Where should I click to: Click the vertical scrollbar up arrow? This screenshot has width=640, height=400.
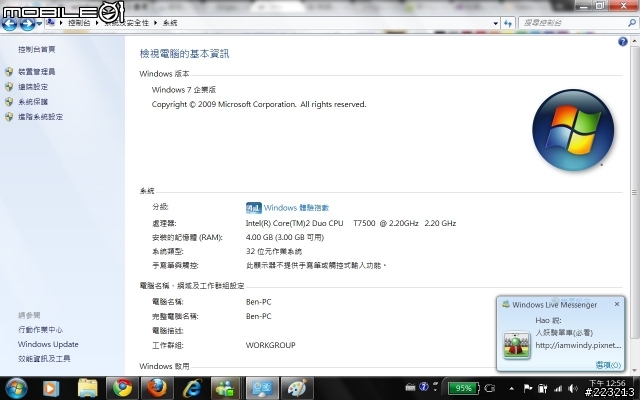click(634, 42)
